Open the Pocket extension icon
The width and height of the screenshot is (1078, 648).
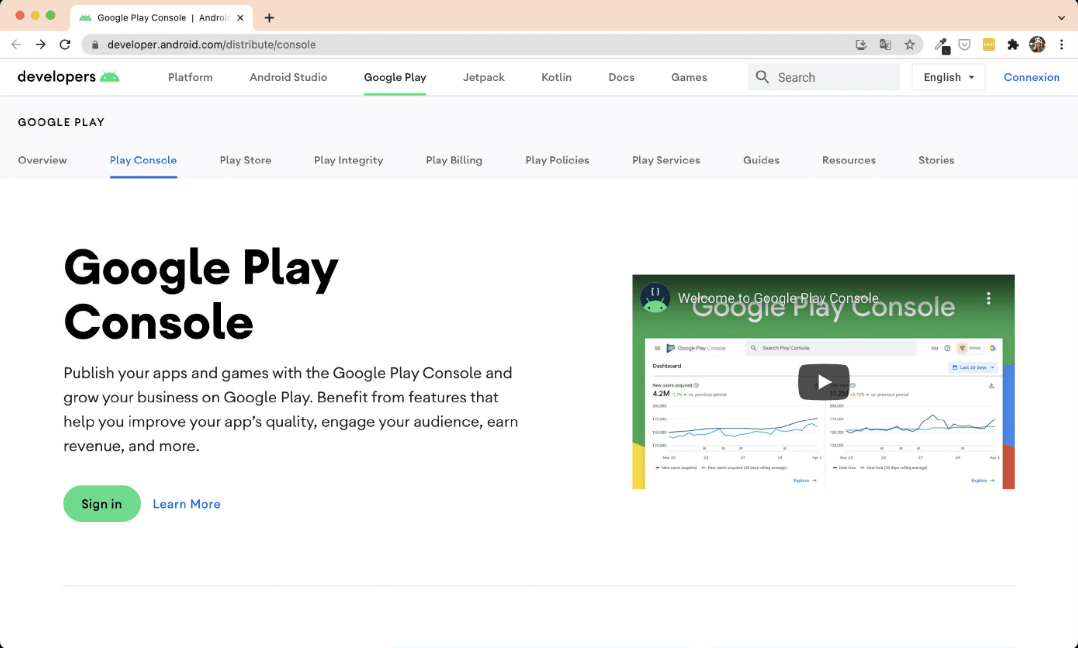pyautogui.click(x=965, y=45)
